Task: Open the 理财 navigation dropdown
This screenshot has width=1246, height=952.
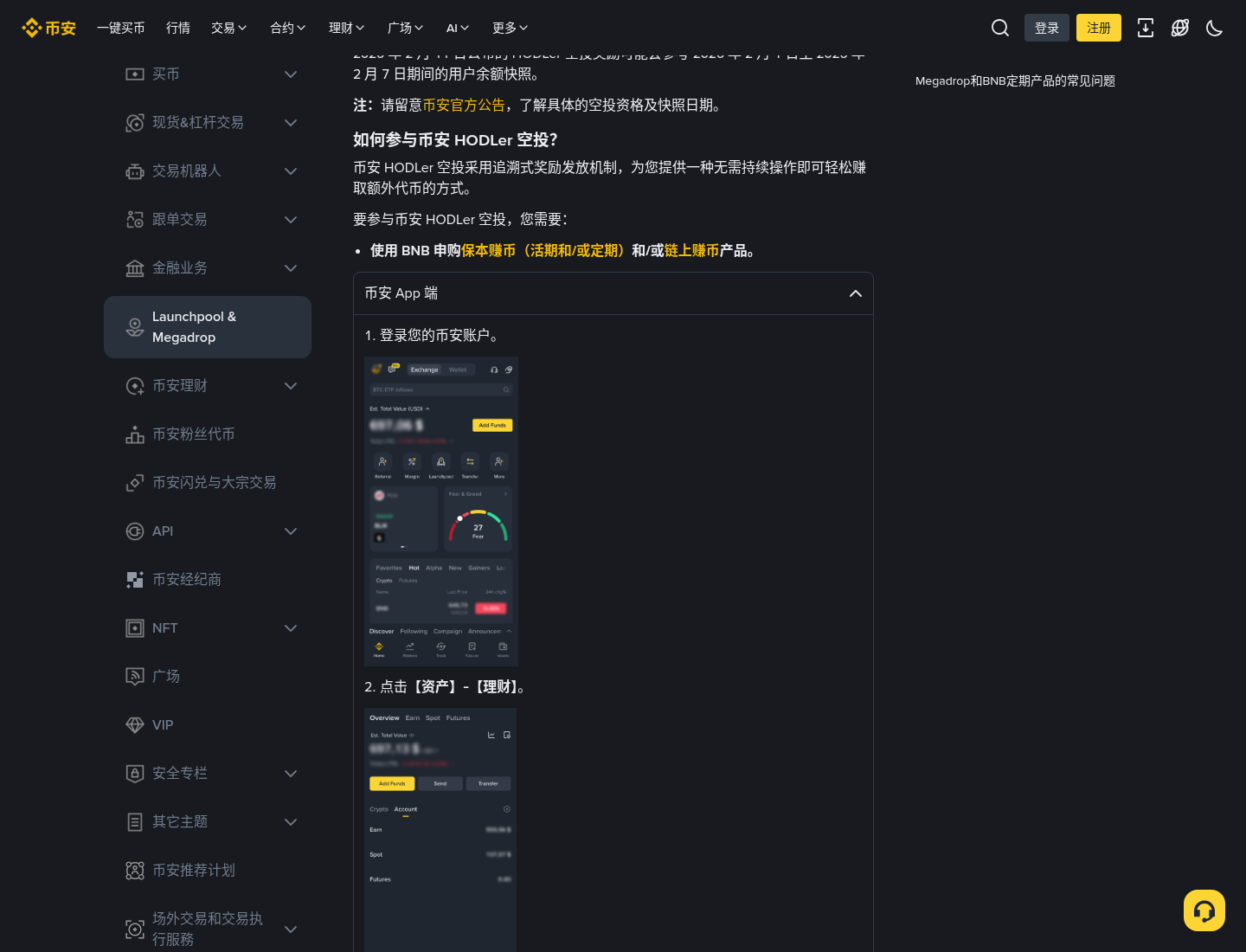Action: (347, 28)
